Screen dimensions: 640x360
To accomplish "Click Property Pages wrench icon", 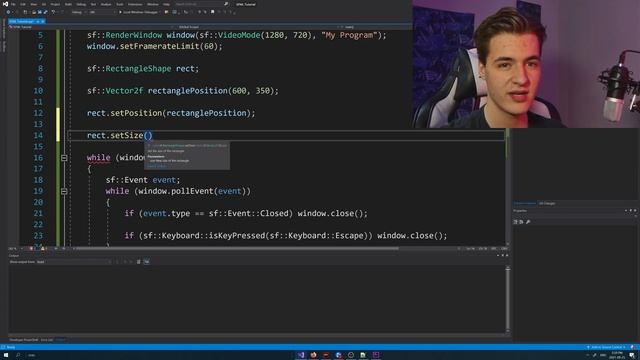I will (x=528, y=222).
